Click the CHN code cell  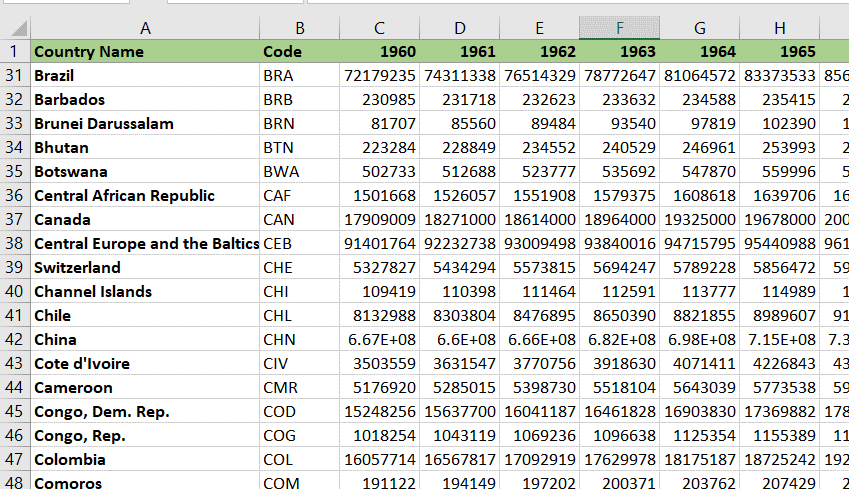point(299,340)
